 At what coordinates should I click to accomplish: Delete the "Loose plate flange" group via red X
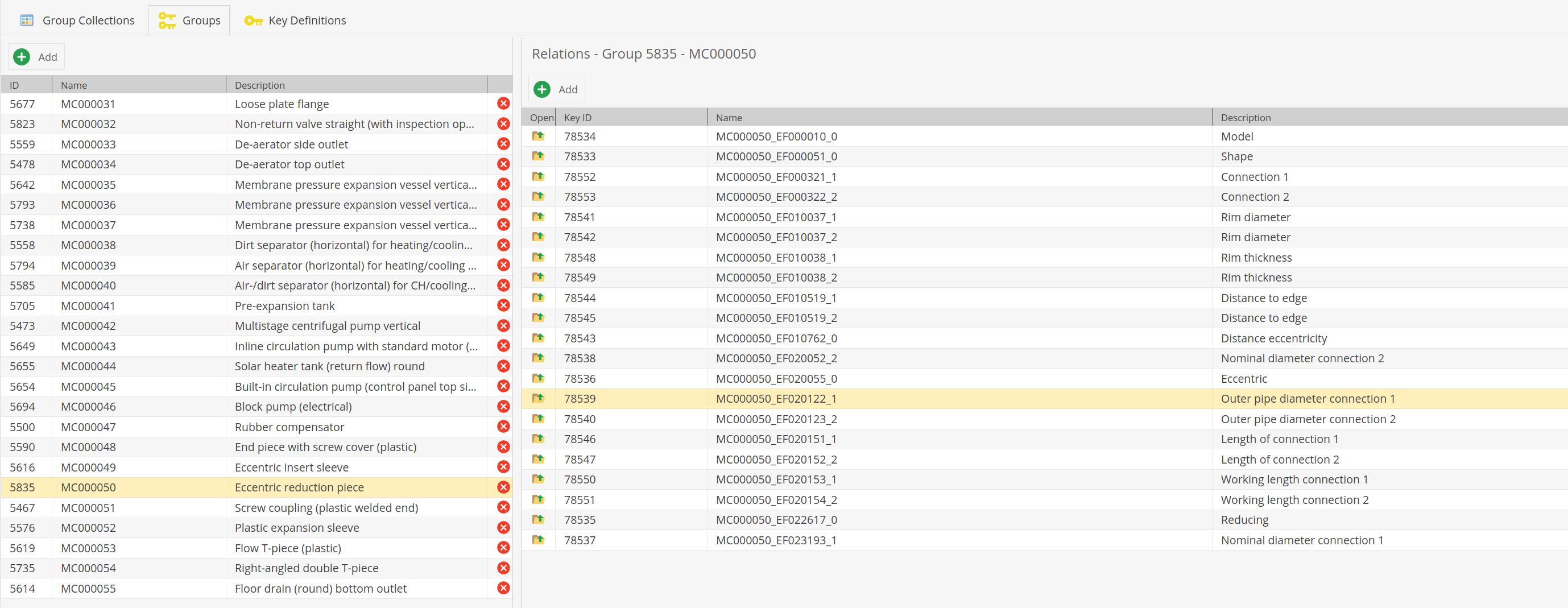tap(503, 104)
